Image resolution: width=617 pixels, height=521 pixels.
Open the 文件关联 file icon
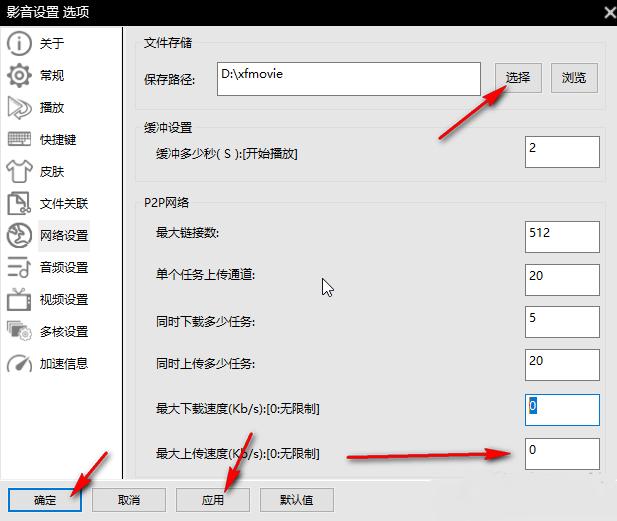point(19,204)
